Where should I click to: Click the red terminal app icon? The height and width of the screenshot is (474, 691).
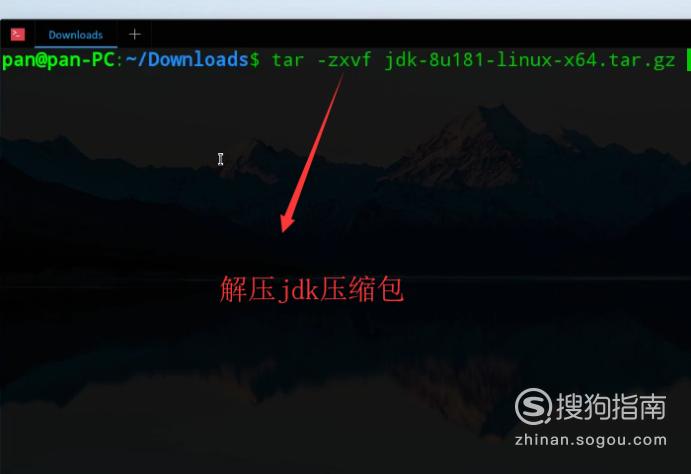[x=18, y=34]
